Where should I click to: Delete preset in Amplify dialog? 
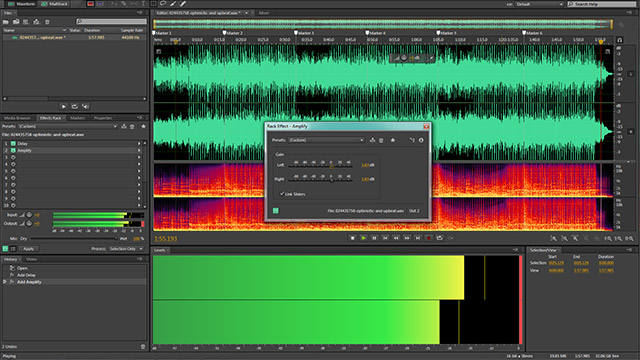(x=381, y=140)
